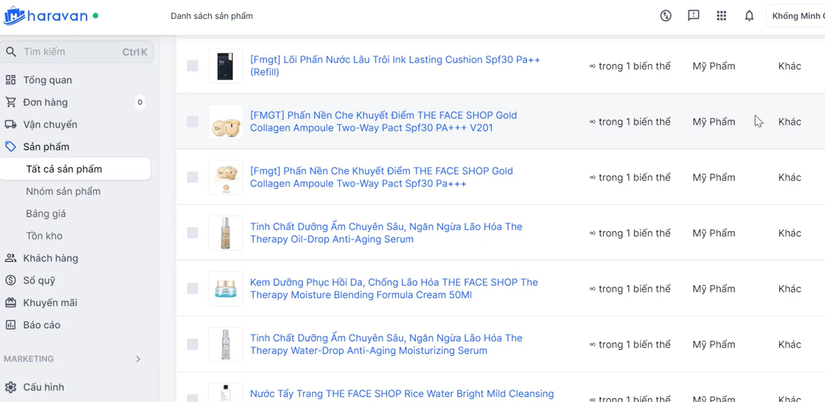The image size is (825, 402).
Task: Click the feedback message icon in header
Action: [x=693, y=16]
